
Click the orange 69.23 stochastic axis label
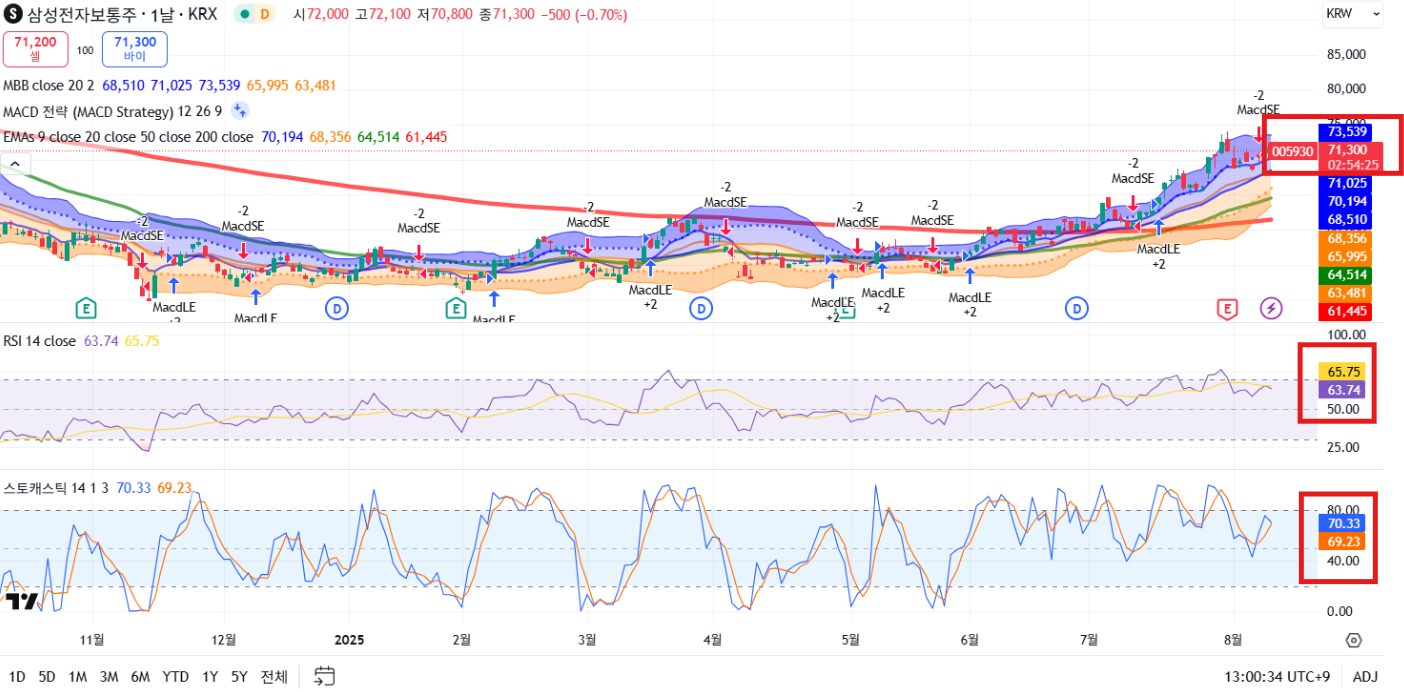pyautogui.click(x=1344, y=541)
